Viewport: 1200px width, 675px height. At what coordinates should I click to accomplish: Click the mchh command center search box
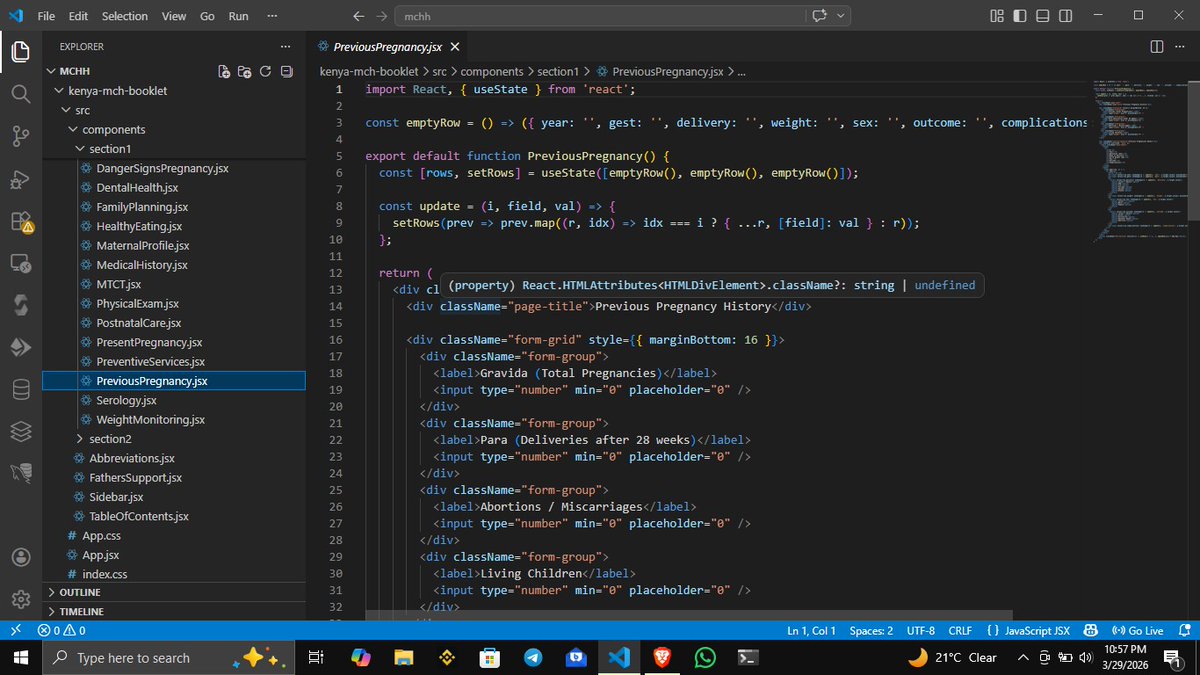coord(599,16)
